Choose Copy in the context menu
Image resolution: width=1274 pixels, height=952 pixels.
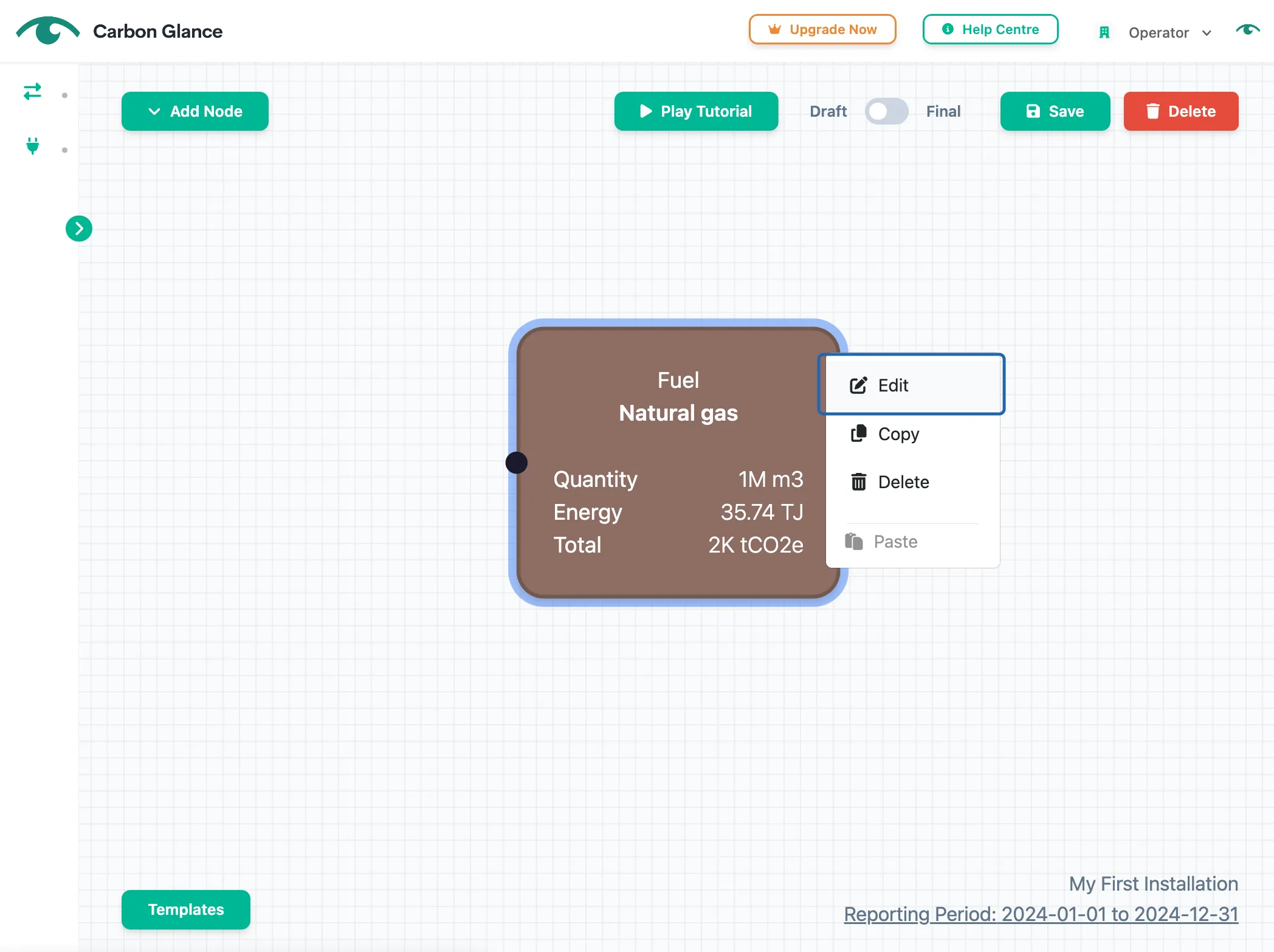click(x=912, y=434)
